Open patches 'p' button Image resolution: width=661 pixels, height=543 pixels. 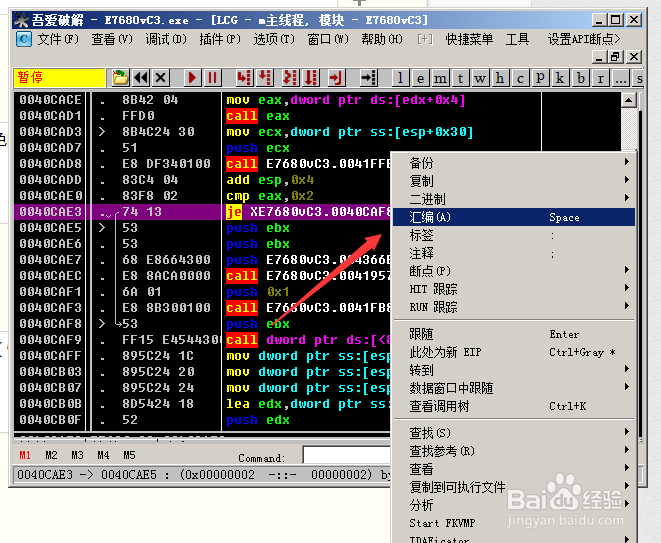pyautogui.click(x=540, y=78)
